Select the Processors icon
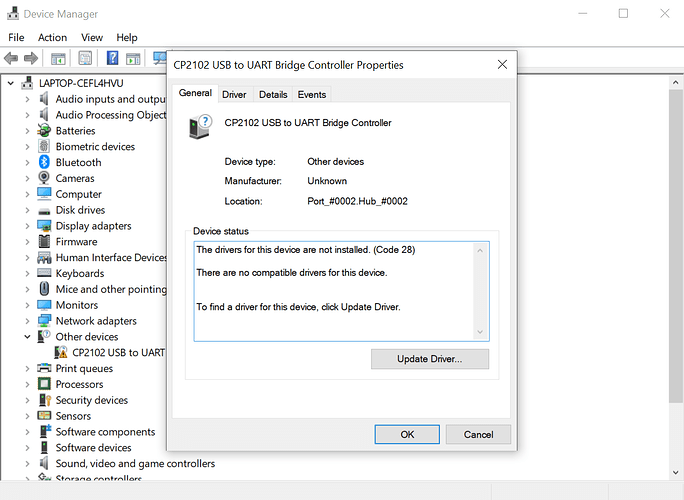 coord(44,384)
